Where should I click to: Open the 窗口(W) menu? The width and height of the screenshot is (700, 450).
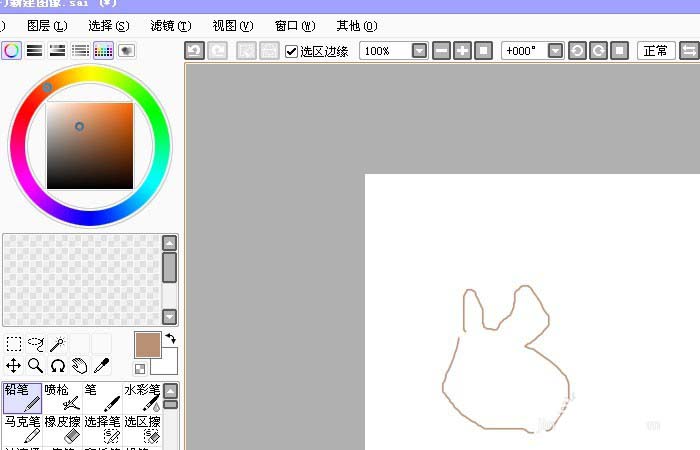[295, 26]
